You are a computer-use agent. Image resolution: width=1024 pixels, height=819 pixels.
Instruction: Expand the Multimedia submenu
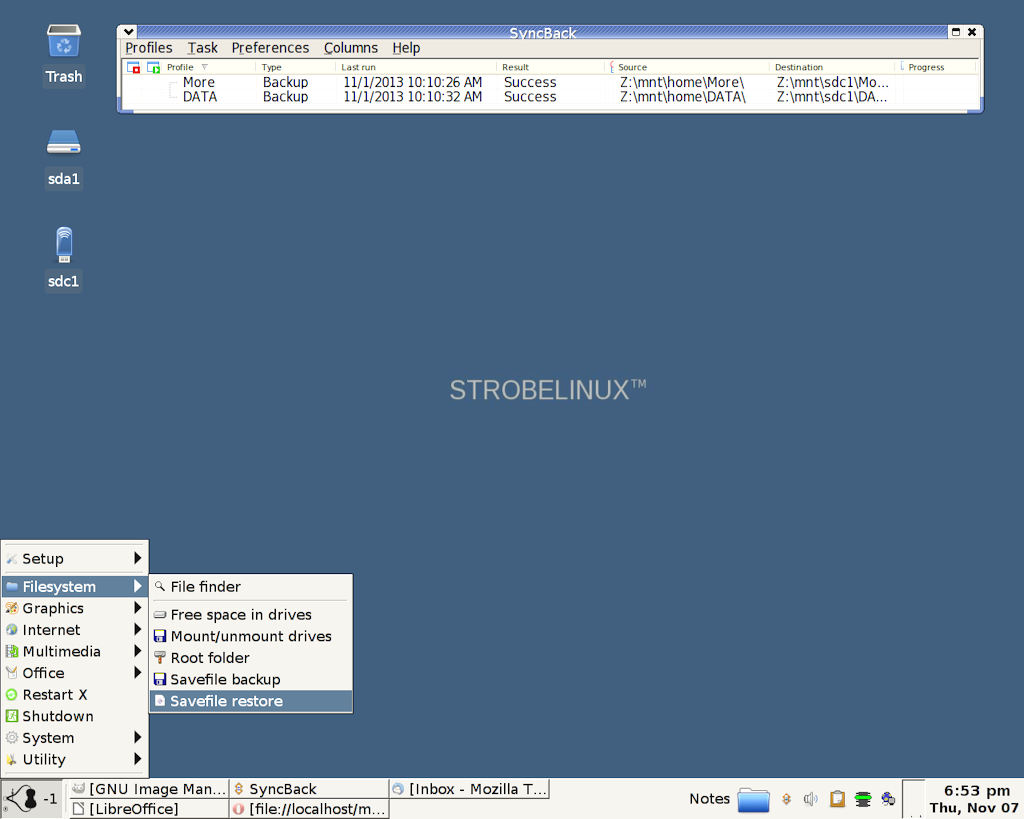[75, 652]
